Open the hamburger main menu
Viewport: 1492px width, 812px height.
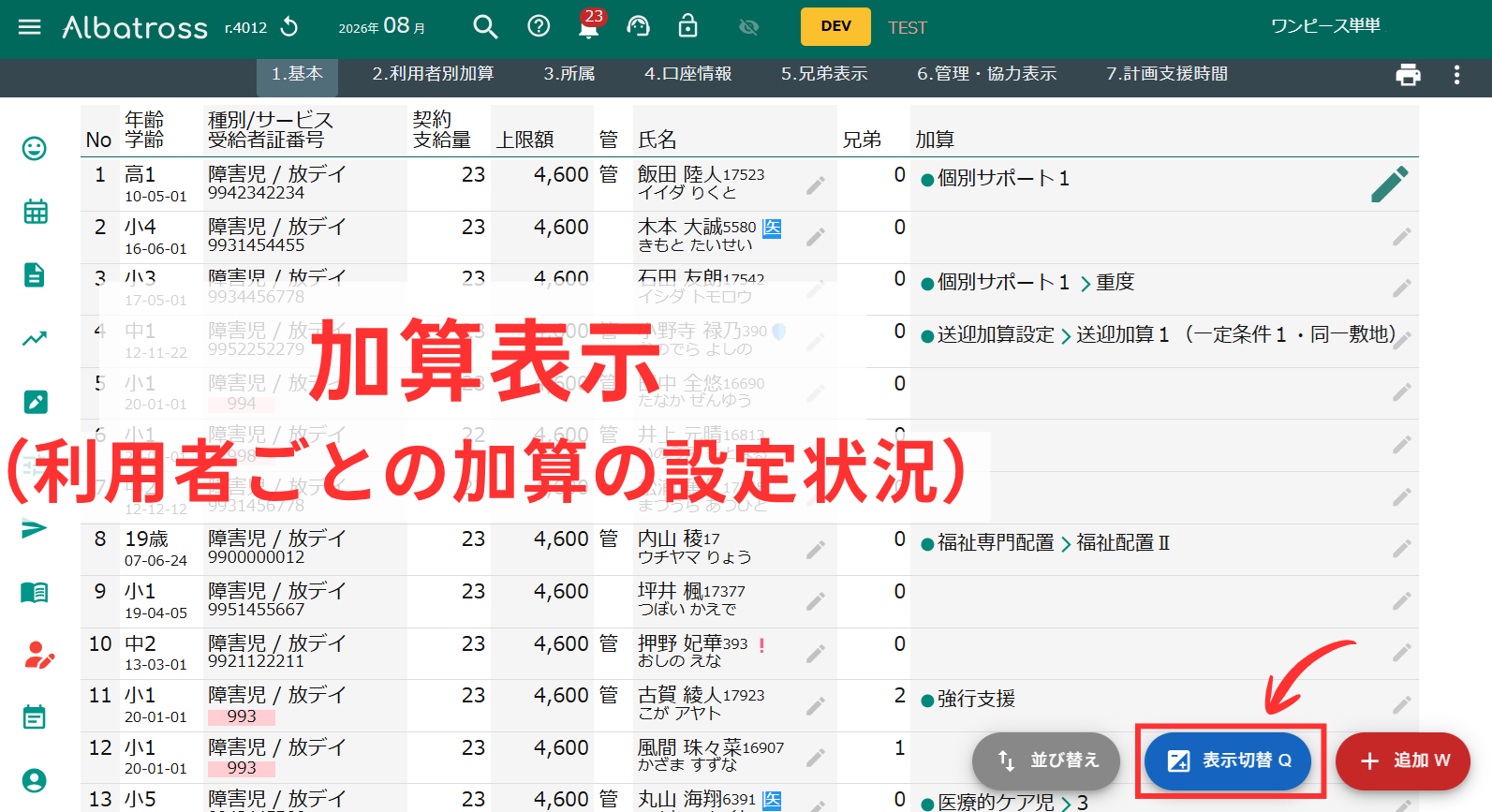click(30, 26)
